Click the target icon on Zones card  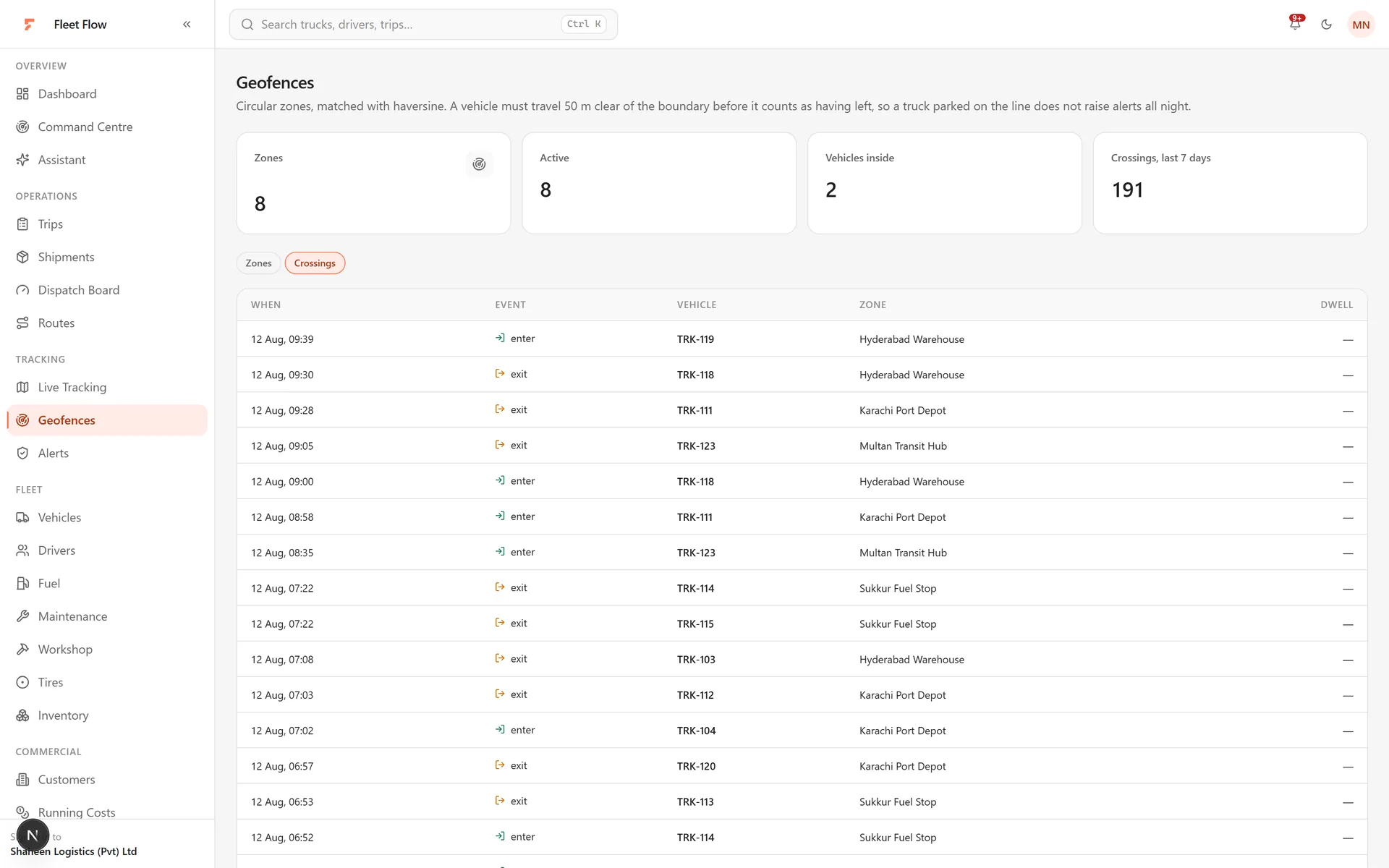[479, 164]
